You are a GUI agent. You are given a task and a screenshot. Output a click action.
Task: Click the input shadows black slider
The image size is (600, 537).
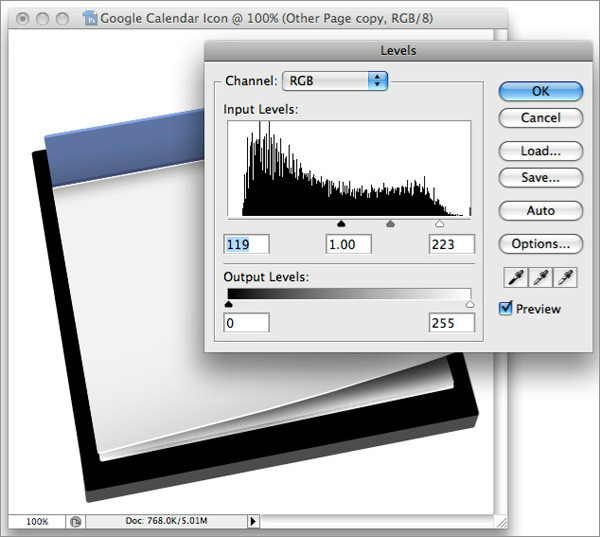[341, 225]
